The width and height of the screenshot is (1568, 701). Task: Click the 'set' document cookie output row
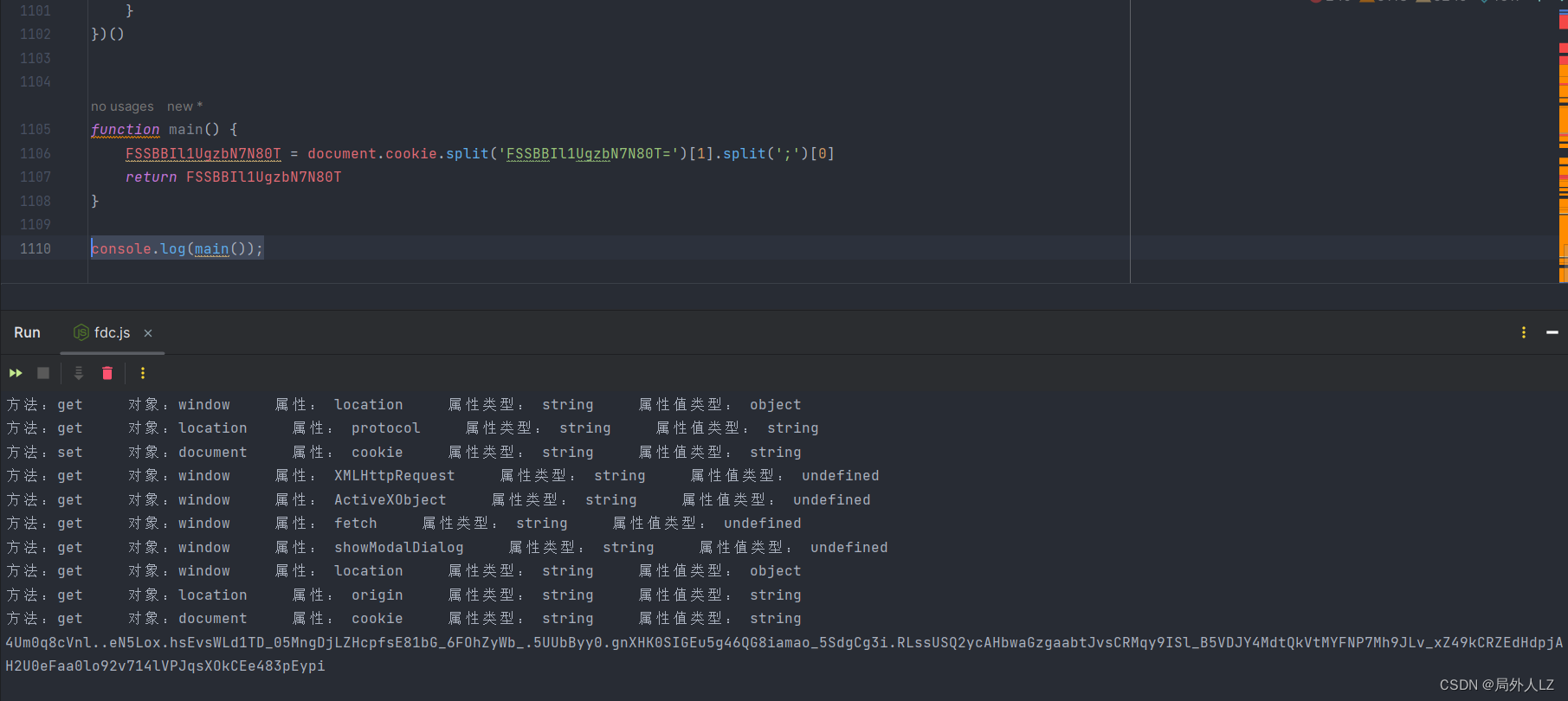[403, 453]
